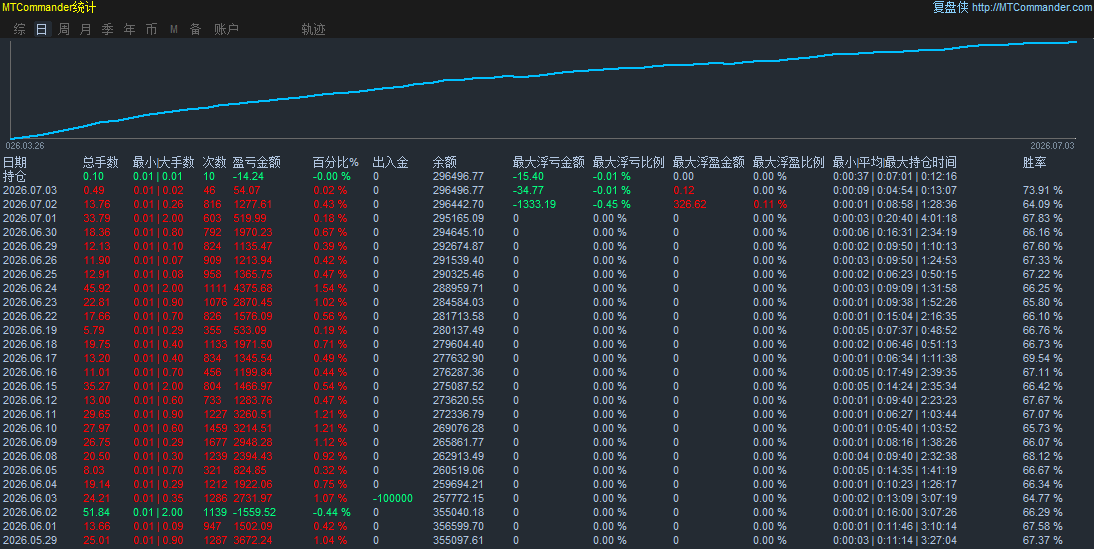Switch to the 年 yearly tab

130,29
